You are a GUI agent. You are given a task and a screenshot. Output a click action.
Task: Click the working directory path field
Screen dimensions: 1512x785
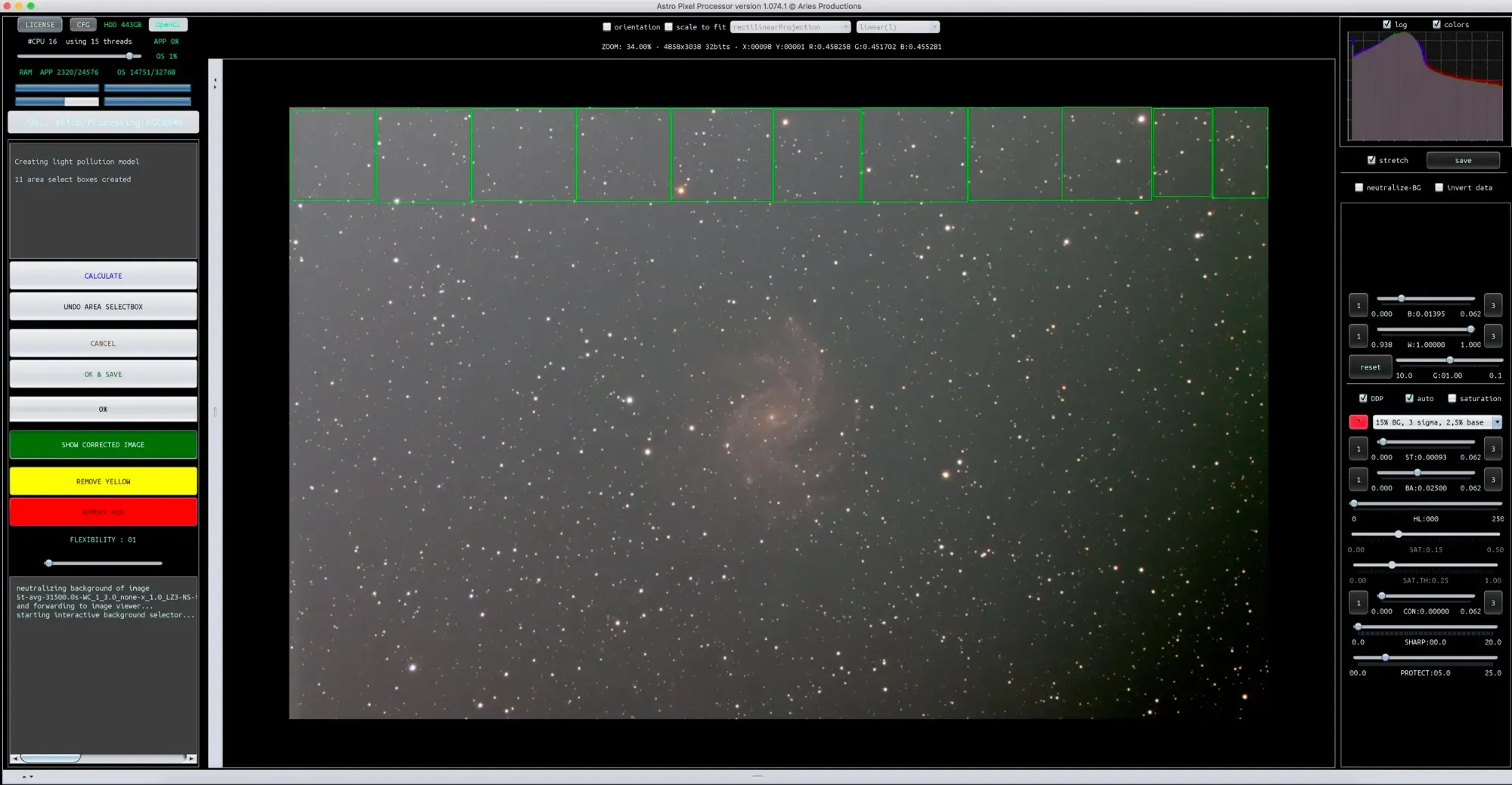tap(103, 122)
